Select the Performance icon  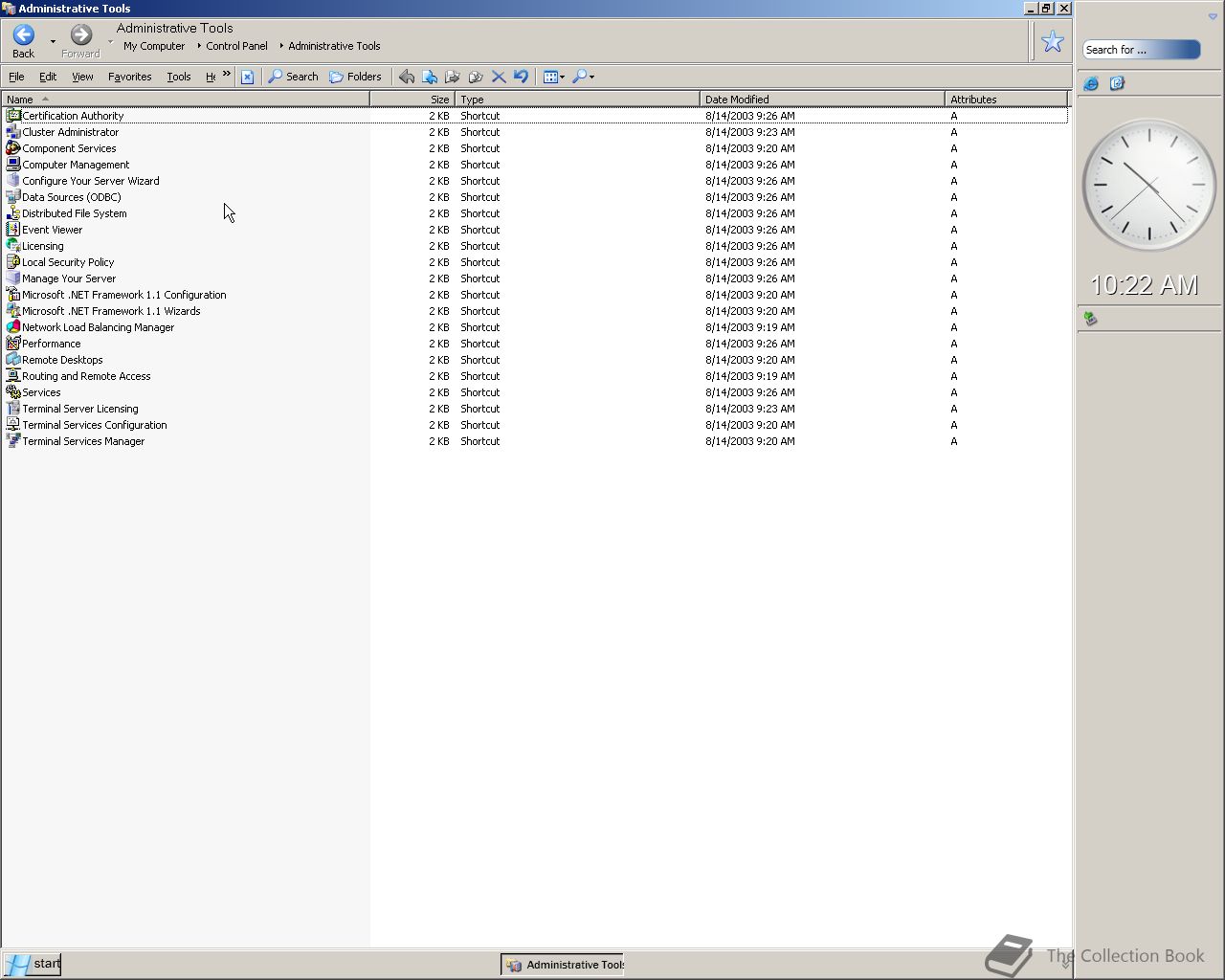[13, 344]
